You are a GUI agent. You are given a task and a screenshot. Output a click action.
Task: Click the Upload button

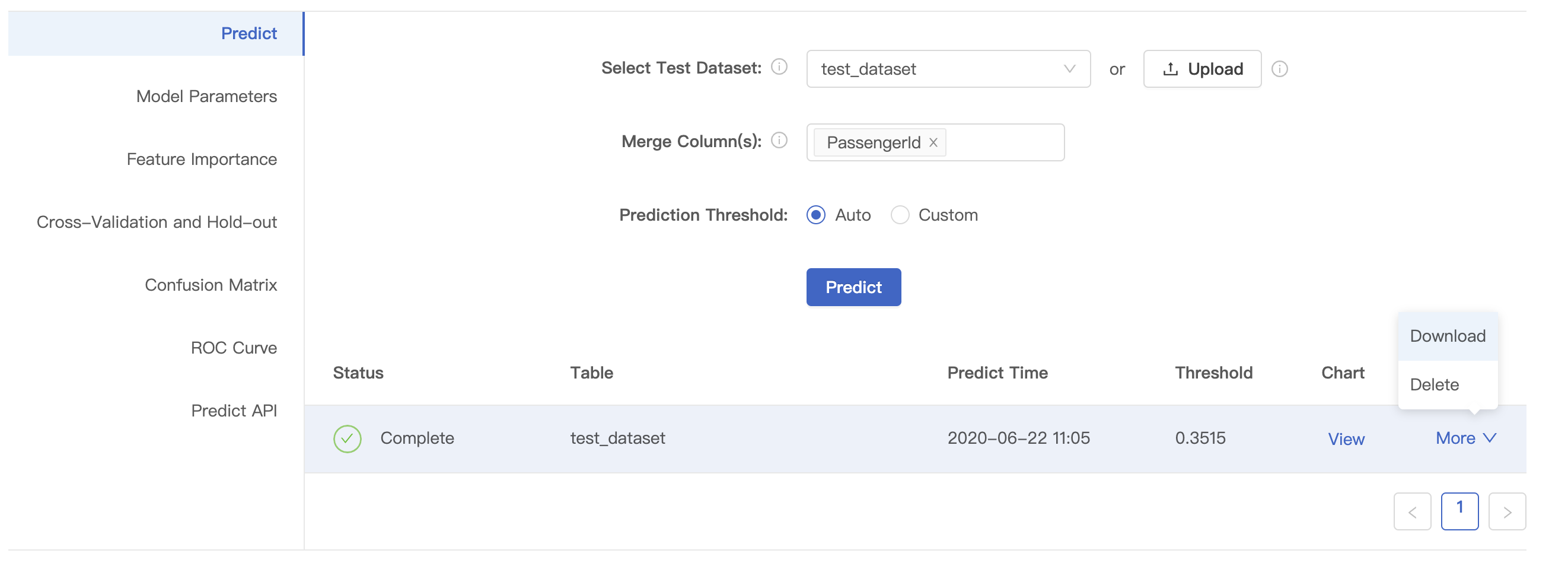click(1202, 69)
